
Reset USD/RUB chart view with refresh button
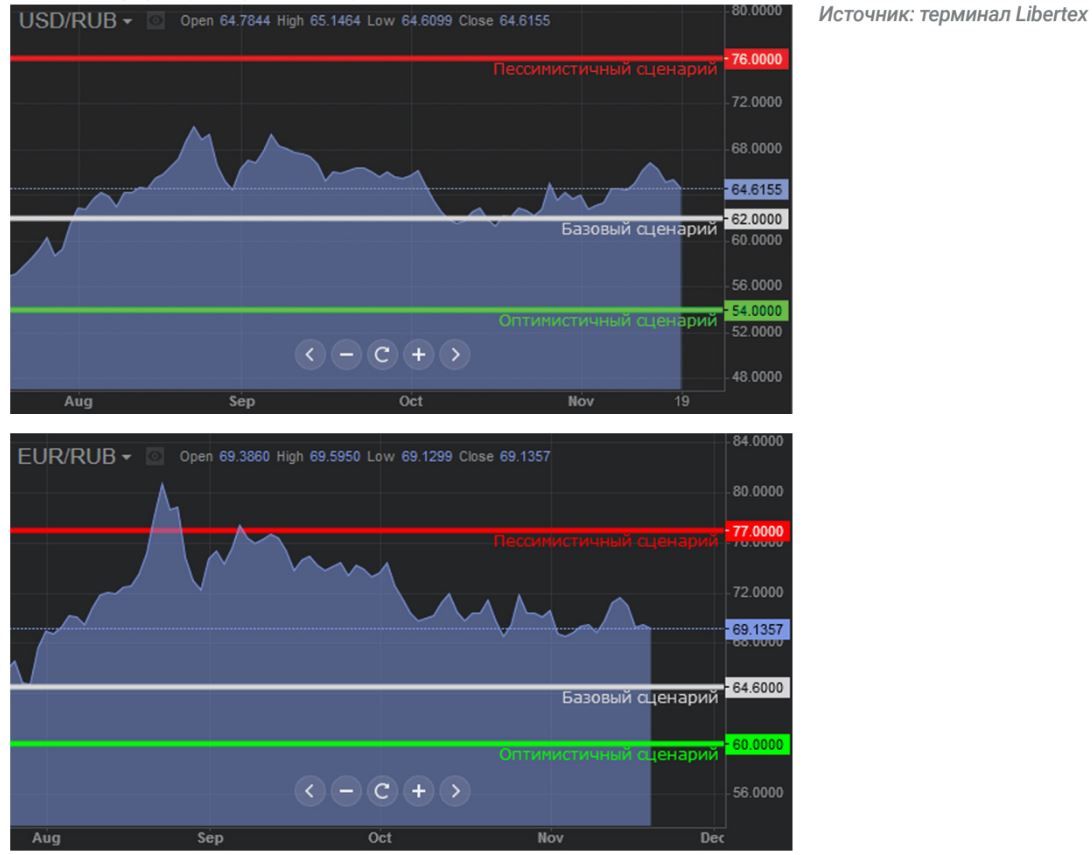pos(382,354)
